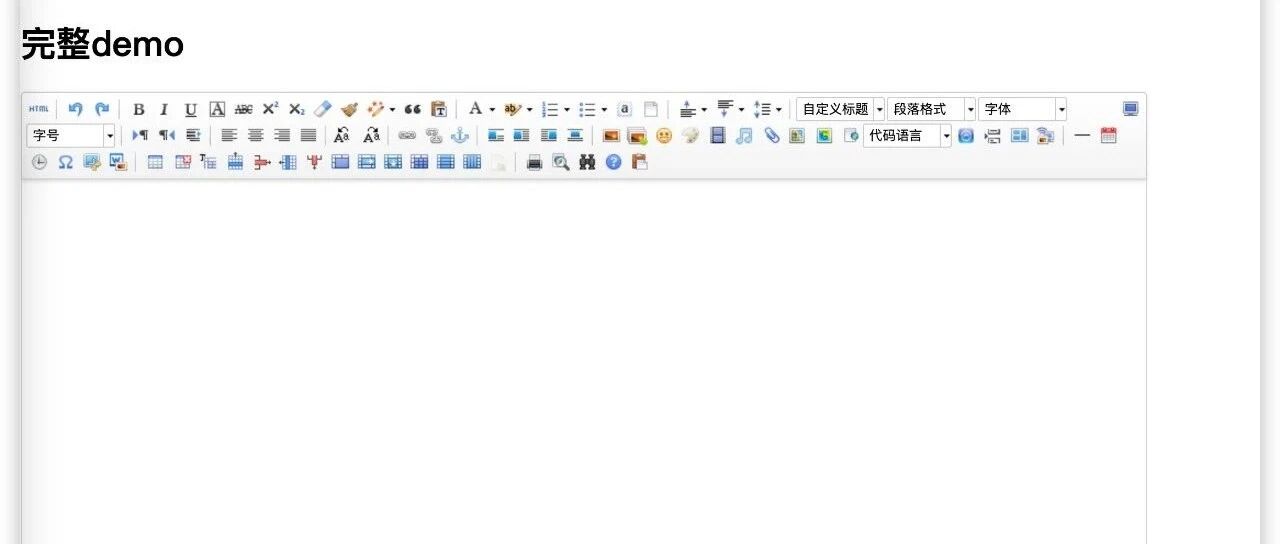Click inside the editor text area

[x=584, y=362]
